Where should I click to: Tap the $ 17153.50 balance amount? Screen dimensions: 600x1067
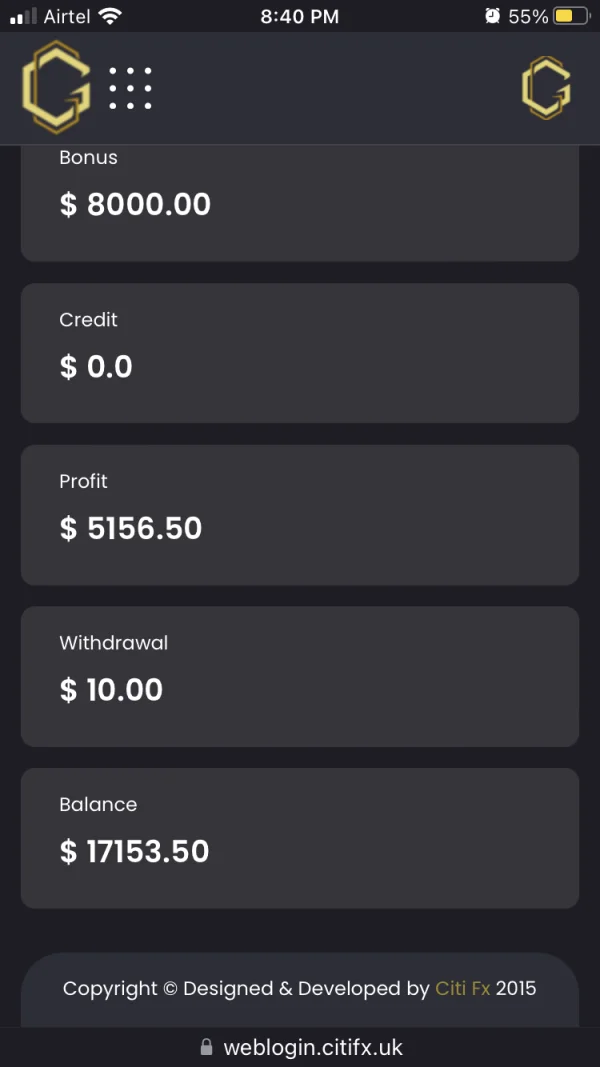[135, 852]
